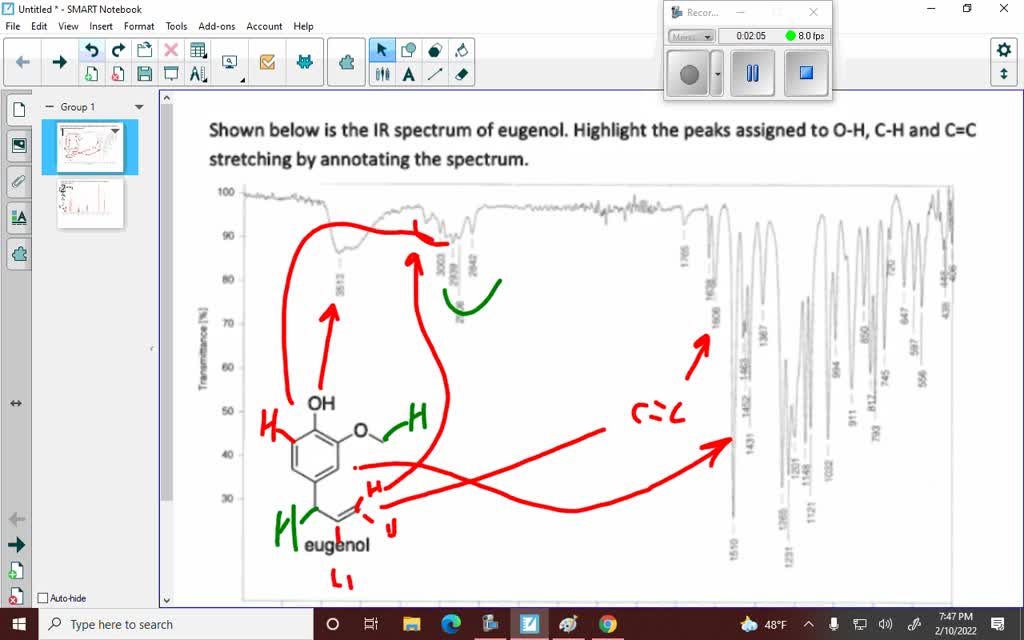Screen dimensions: 1024x640
Task: Pause the screen recording
Action: click(x=752, y=72)
